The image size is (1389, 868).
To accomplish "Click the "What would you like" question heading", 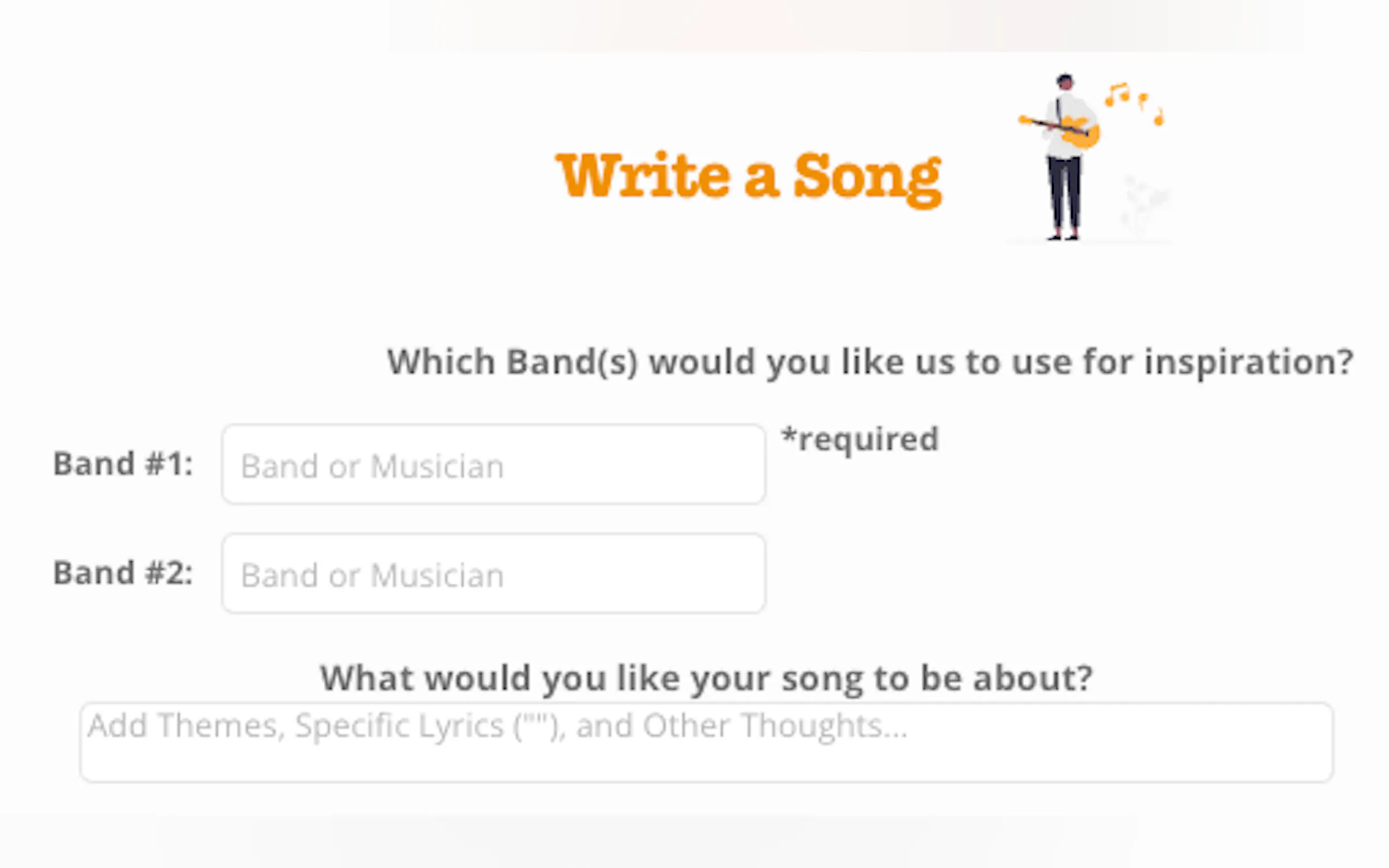I will click(x=705, y=678).
